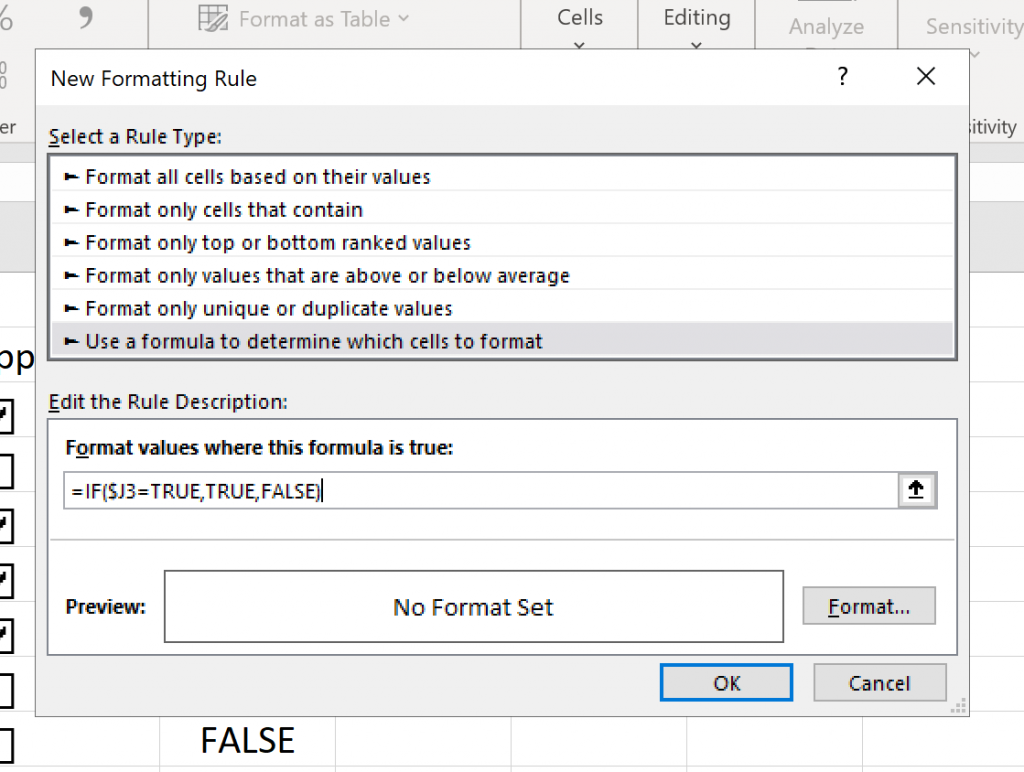The image size is (1024, 772).
Task: Click the Cells ribbon group
Action: 579,17
